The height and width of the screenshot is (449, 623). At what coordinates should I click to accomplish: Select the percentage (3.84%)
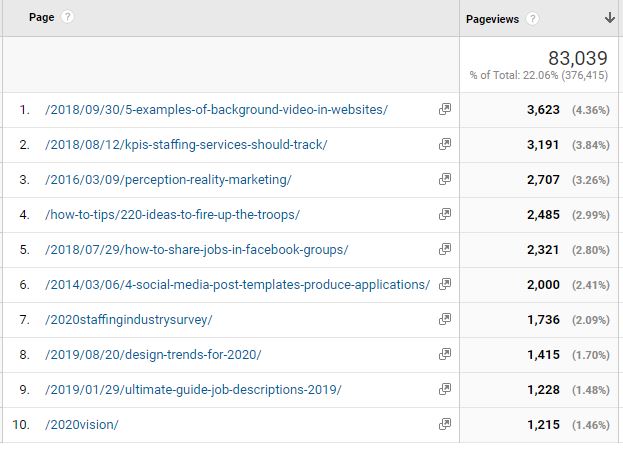[x=591, y=145]
